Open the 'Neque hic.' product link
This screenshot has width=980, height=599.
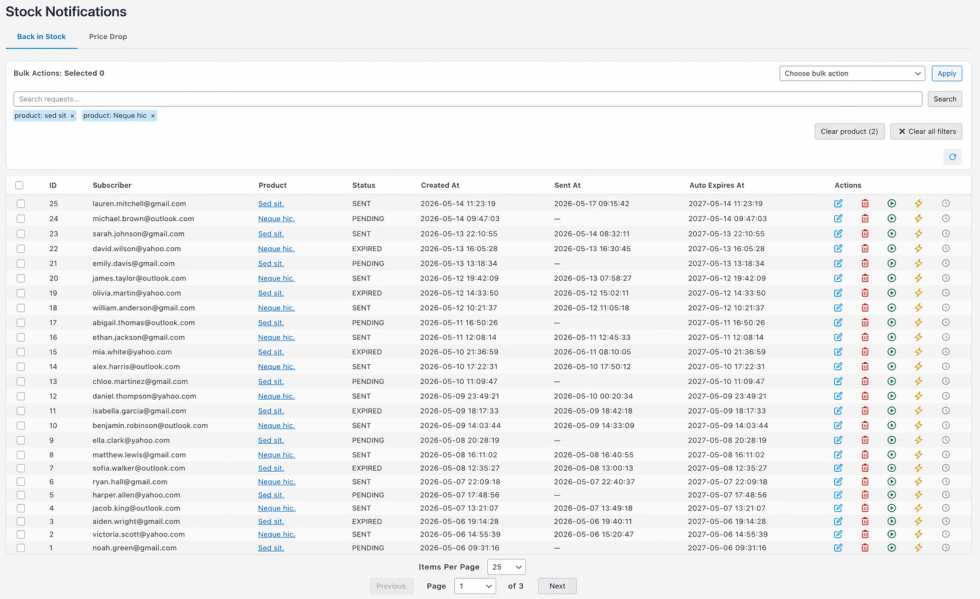pos(275,218)
